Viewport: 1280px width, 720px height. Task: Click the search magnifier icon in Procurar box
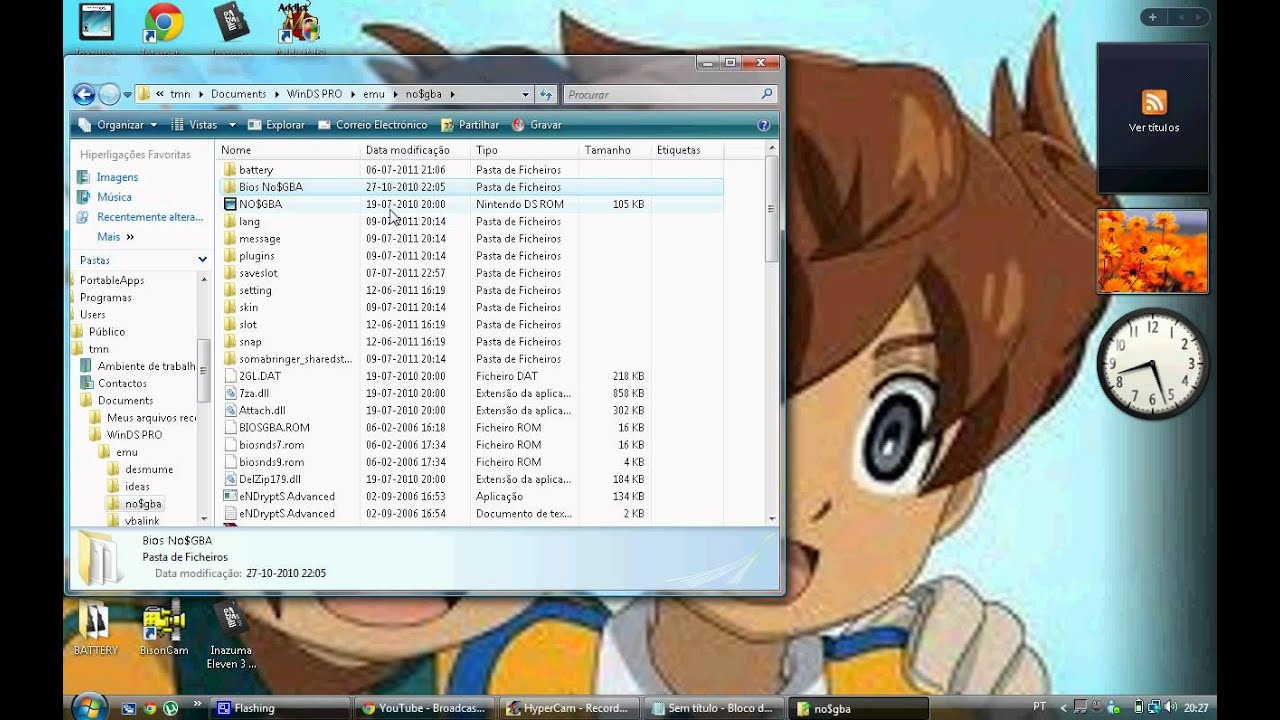pos(767,94)
